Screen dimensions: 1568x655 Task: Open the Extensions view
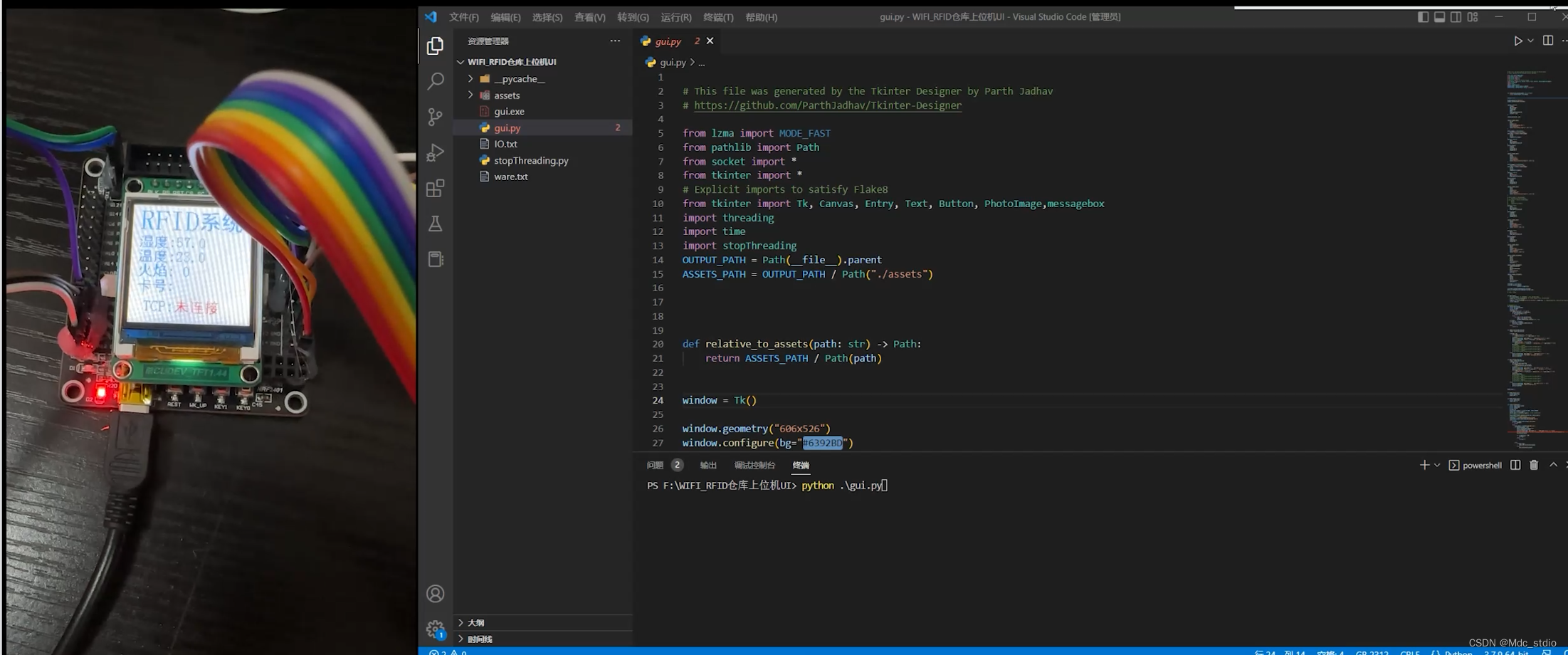point(435,188)
